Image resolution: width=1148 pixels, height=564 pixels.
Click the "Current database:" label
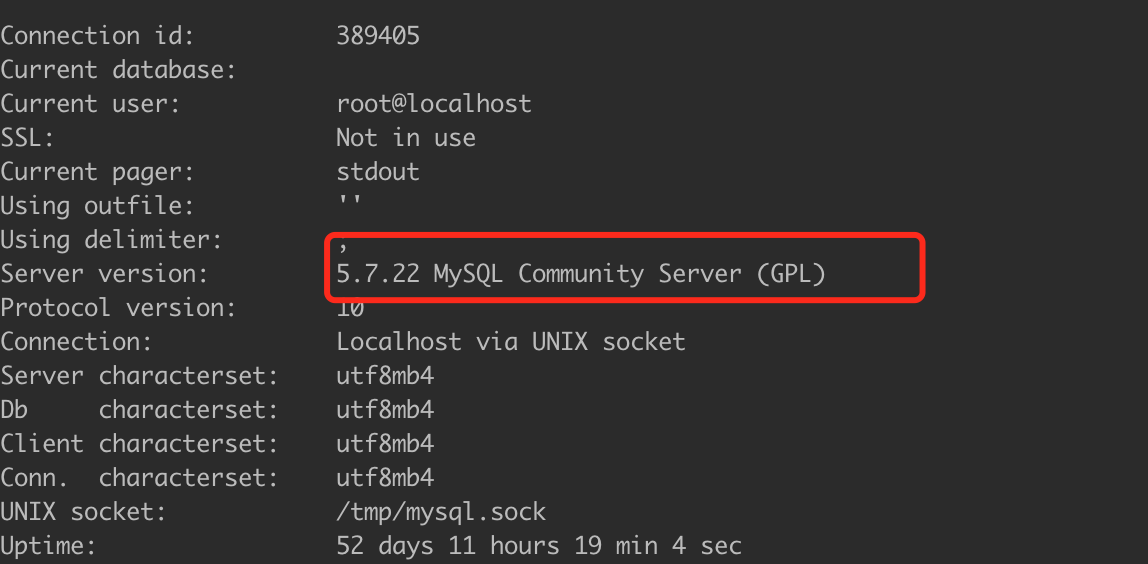tap(118, 70)
